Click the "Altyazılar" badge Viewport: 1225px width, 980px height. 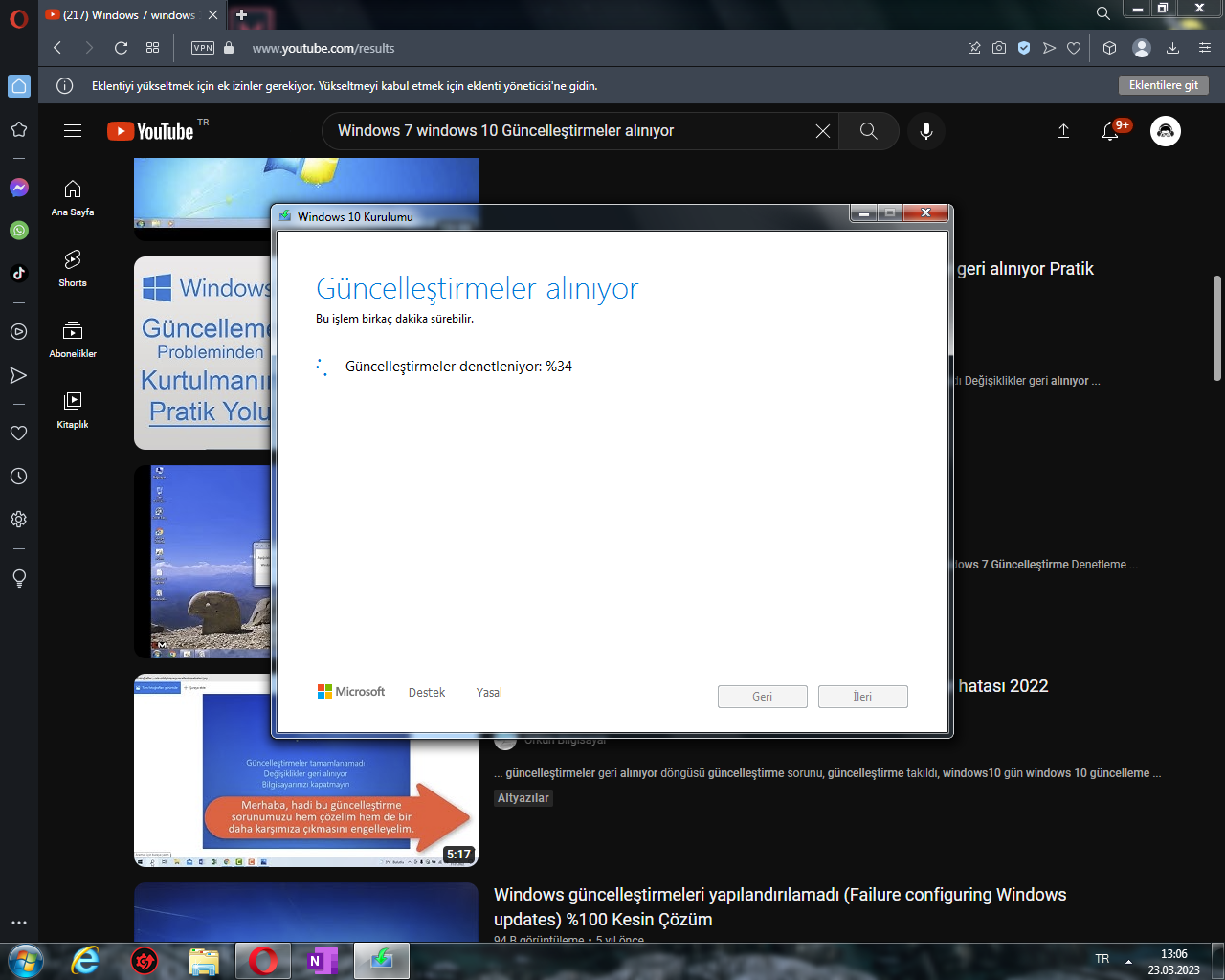(x=523, y=798)
